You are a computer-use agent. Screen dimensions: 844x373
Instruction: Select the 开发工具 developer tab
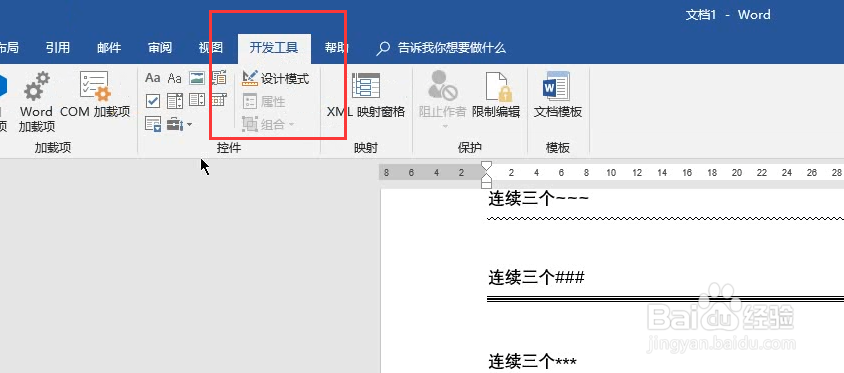pyautogui.click(x=274, y=48)
